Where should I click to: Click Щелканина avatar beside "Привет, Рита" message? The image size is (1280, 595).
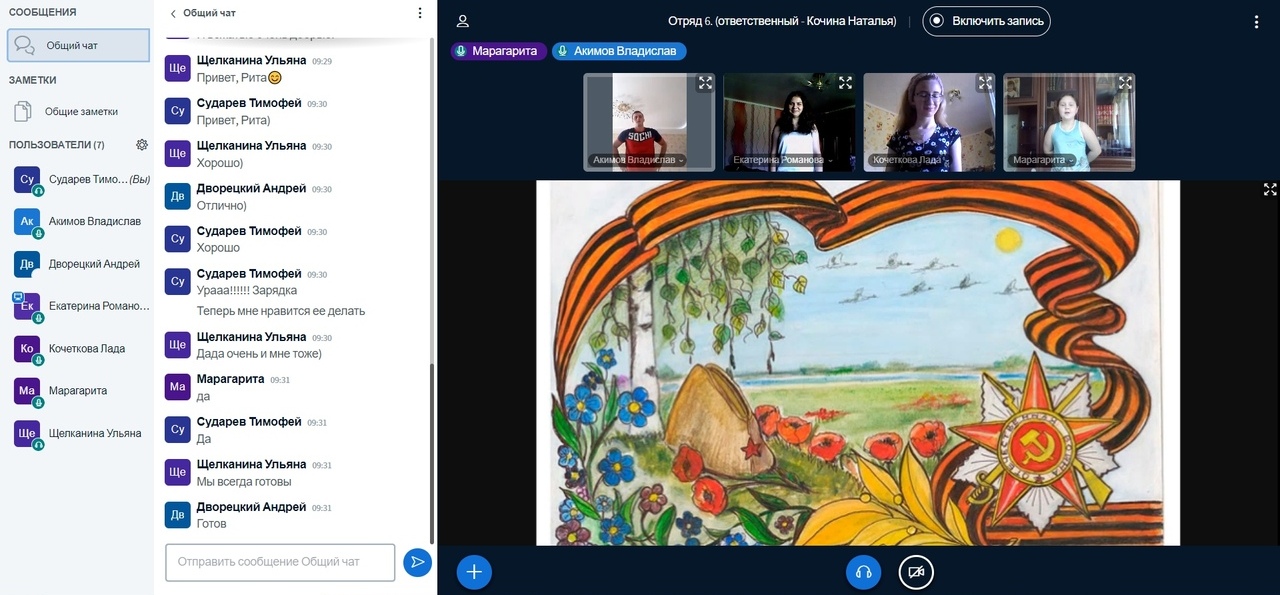point(177,68)
